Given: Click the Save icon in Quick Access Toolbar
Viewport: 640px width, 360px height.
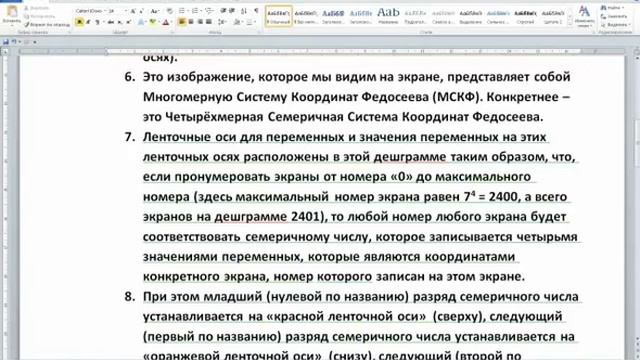Looking at the screenshot, I should (x=6, y=42).
